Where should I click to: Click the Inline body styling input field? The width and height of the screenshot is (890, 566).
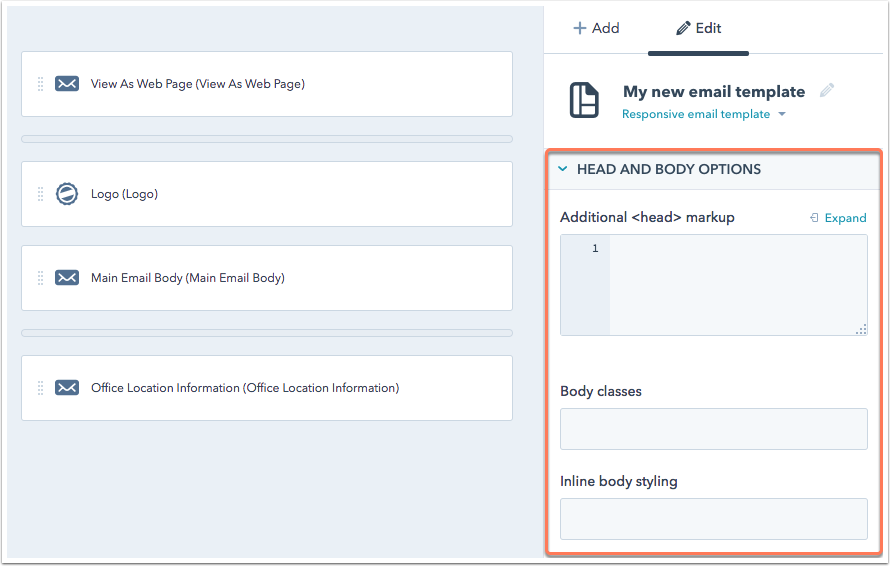713,519
